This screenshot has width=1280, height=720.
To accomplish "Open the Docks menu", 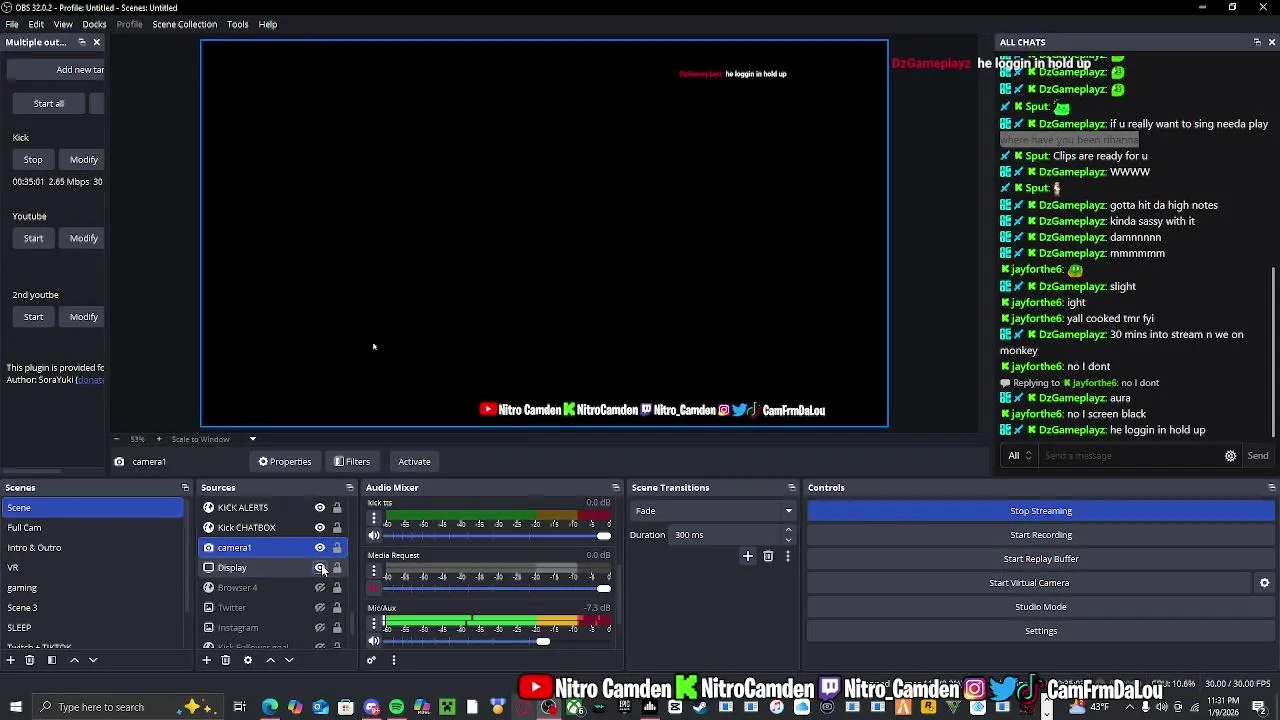I will coord(94,24).
